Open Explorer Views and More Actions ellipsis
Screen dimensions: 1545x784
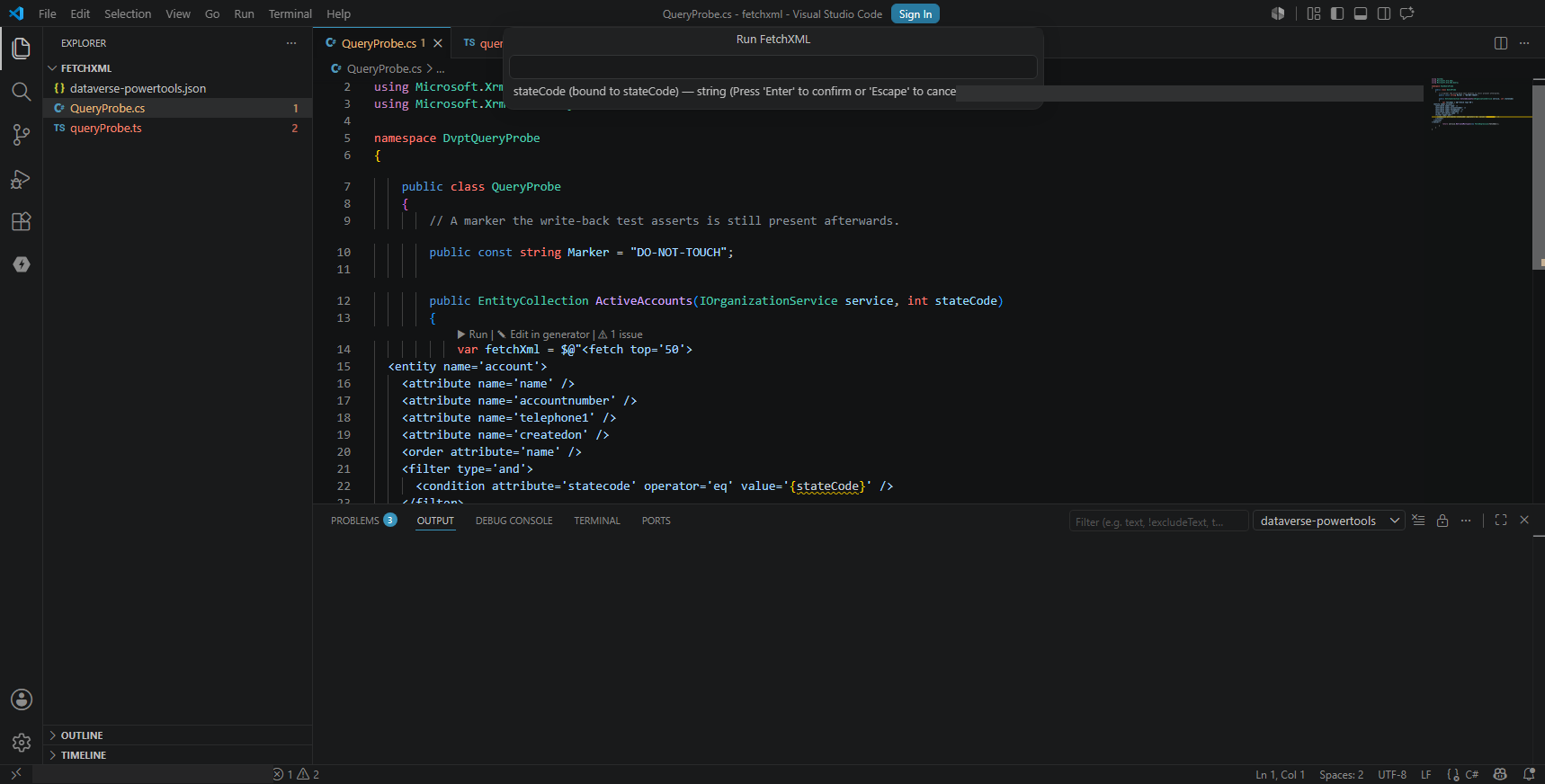point(291,43)
